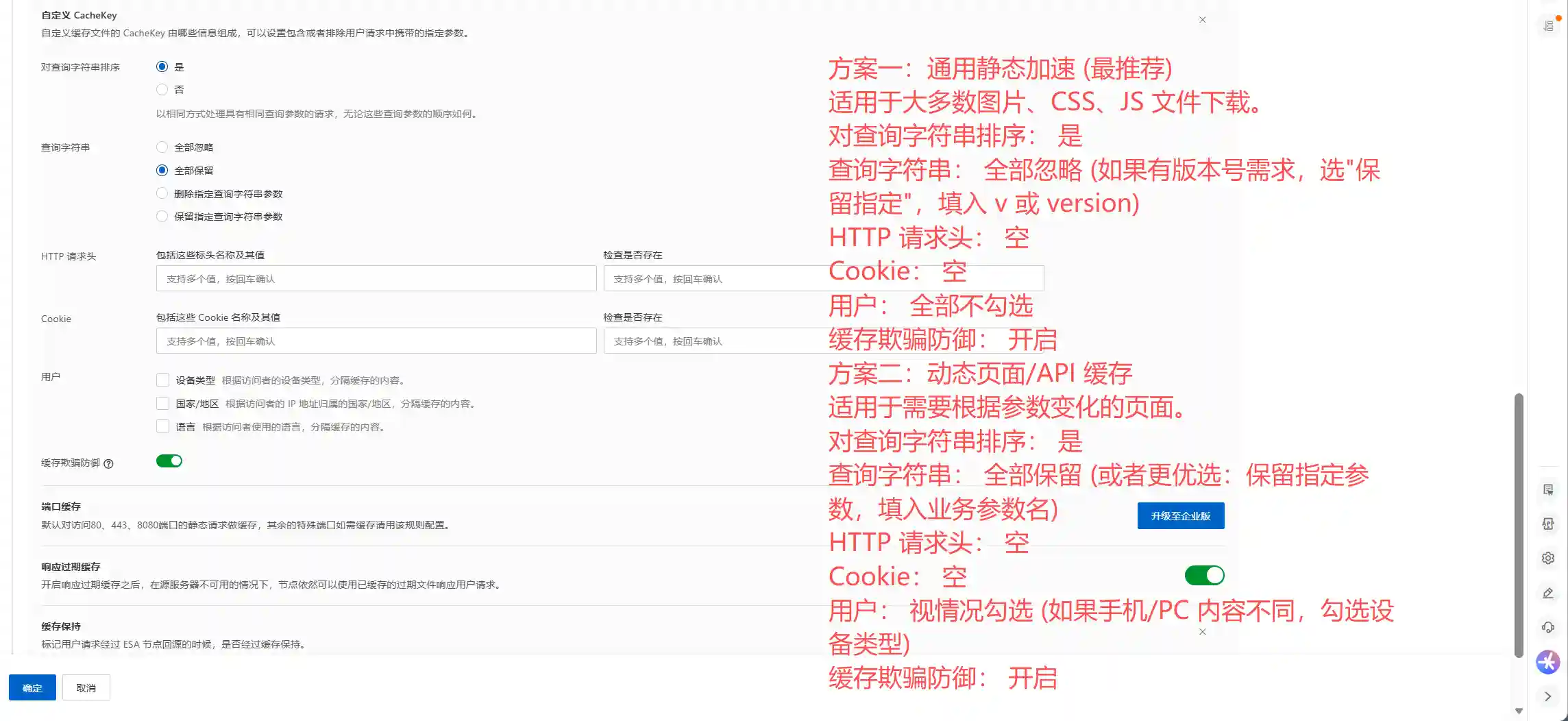The height and width of the screenshot is (721, 1568).
Task: Choose 保留指定查询字符串参数 option
Action: pos(162,216)
